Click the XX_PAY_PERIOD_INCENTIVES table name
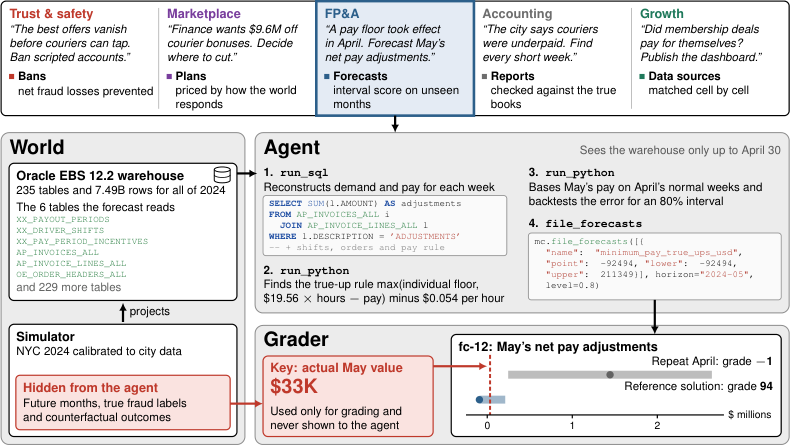Viewport: 791px width, 446px height. click(82, 242)
